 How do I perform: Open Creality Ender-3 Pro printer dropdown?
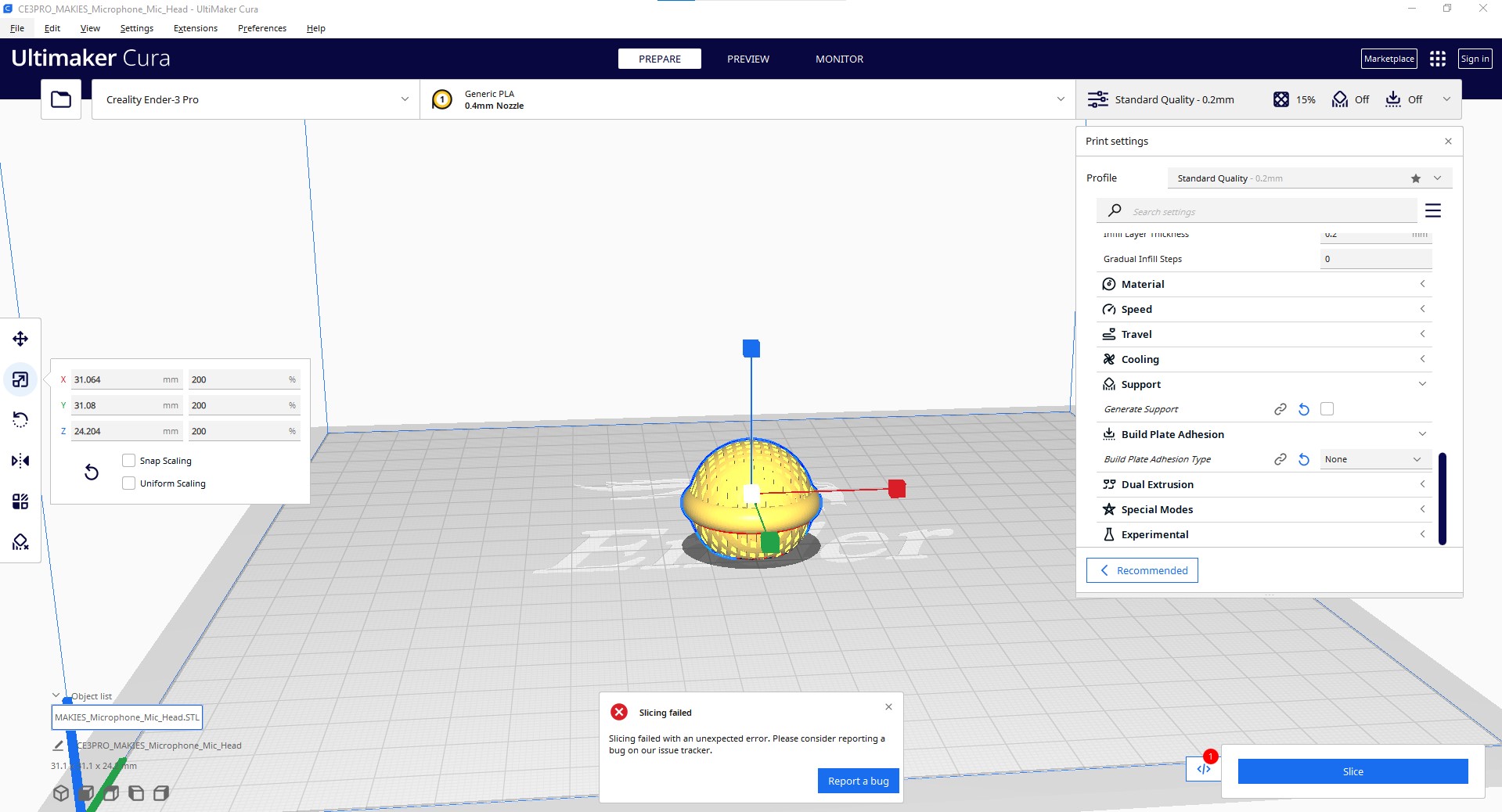256,99
